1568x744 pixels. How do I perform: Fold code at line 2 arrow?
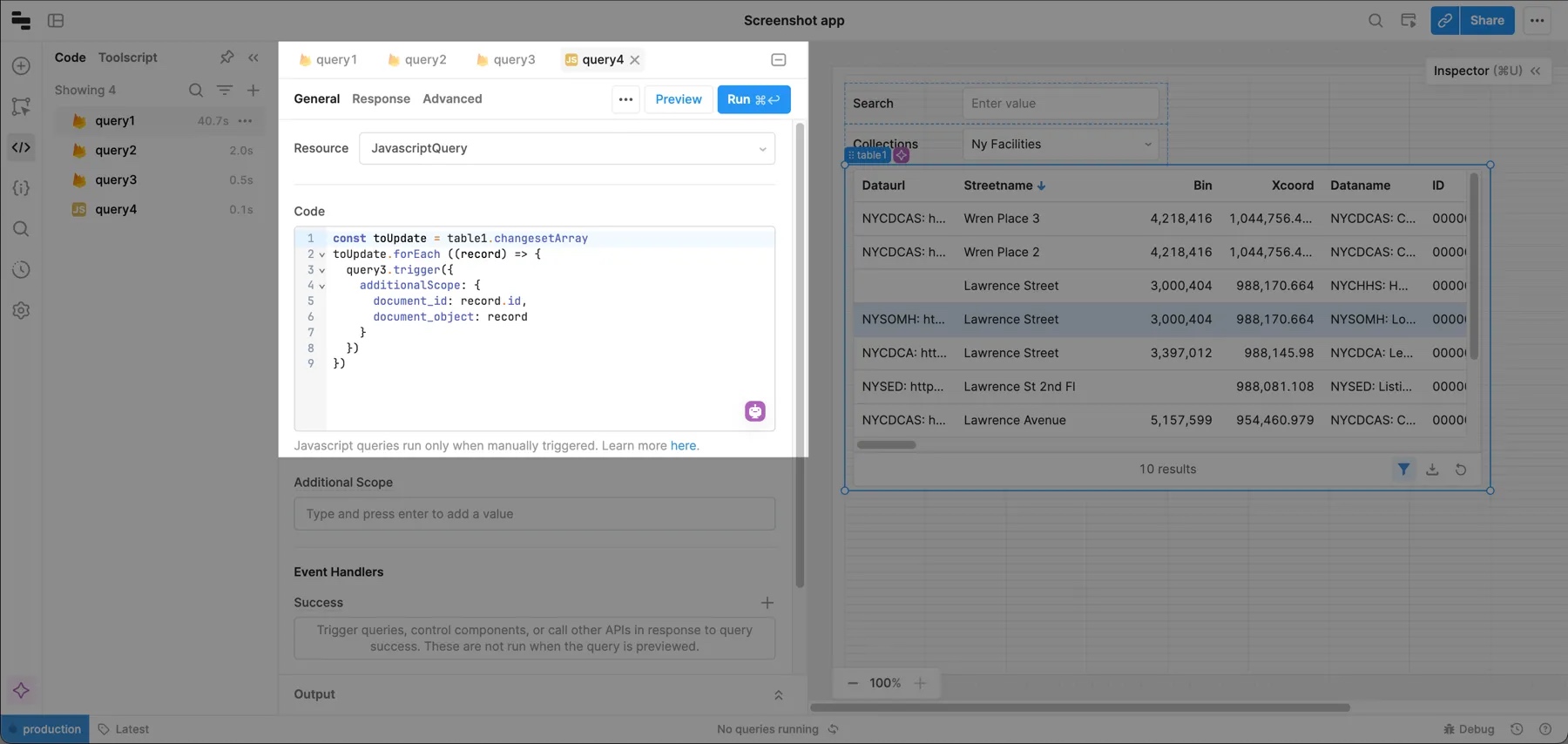click(322, 254)
